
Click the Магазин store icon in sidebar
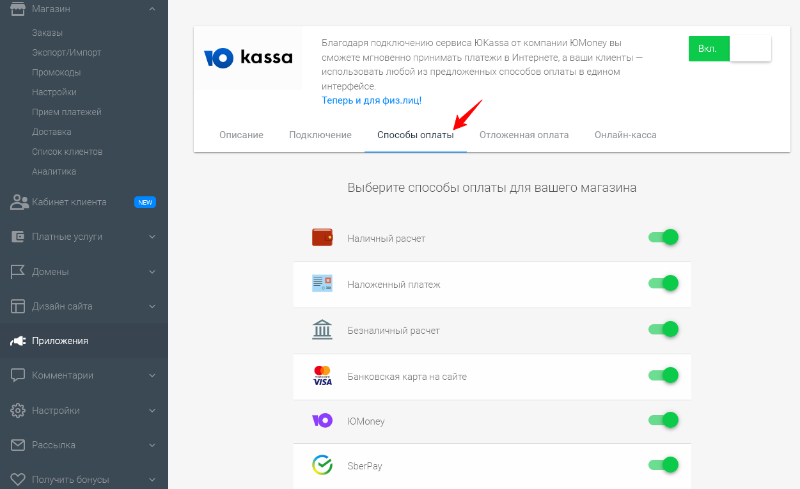18,8
